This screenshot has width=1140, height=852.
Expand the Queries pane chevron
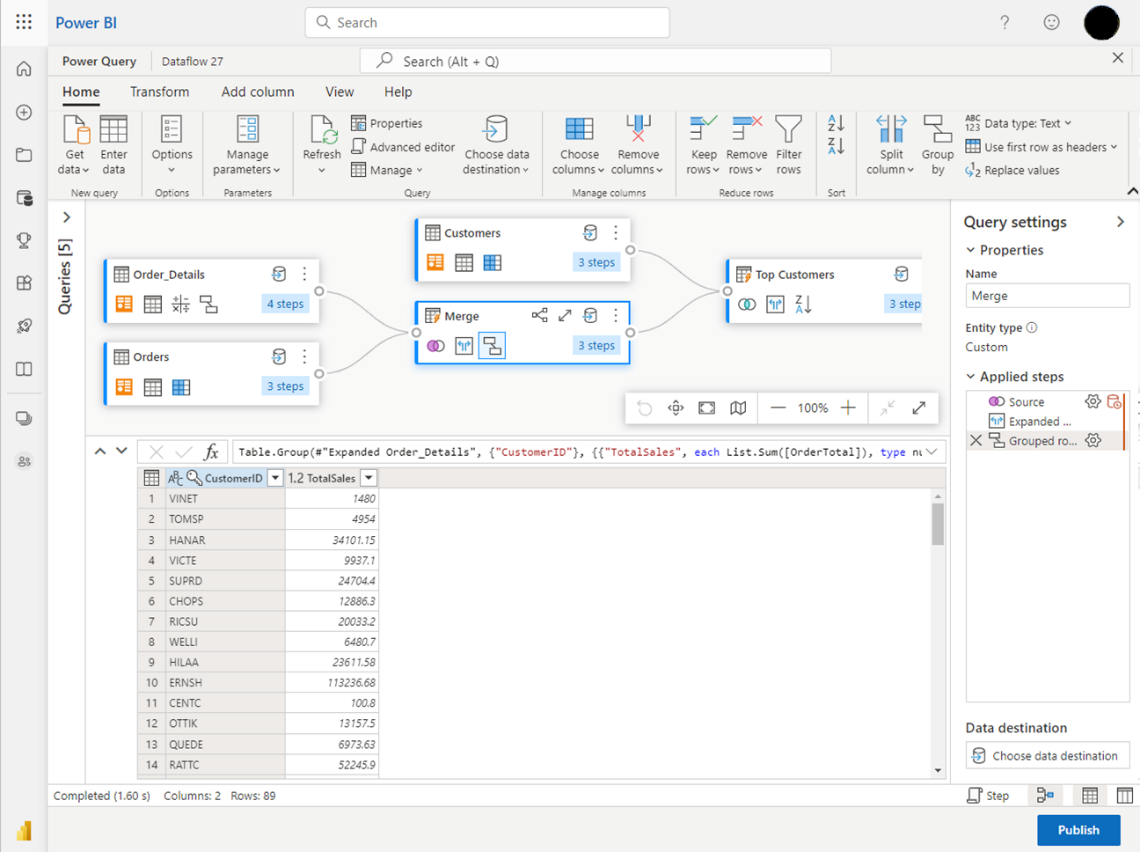[x=66, y=217]
